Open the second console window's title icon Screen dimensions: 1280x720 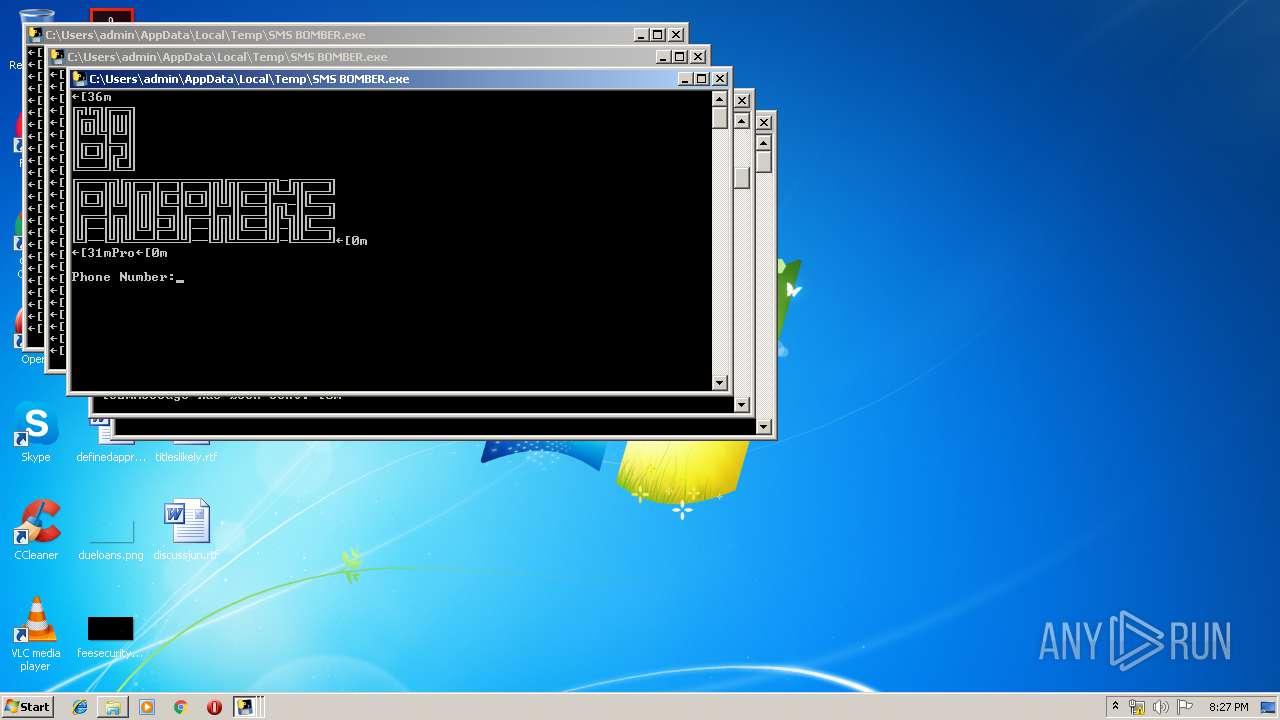(x=57, y=57)
